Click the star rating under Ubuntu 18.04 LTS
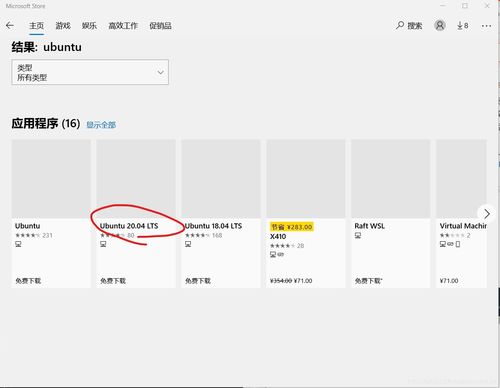 [197, 235]
